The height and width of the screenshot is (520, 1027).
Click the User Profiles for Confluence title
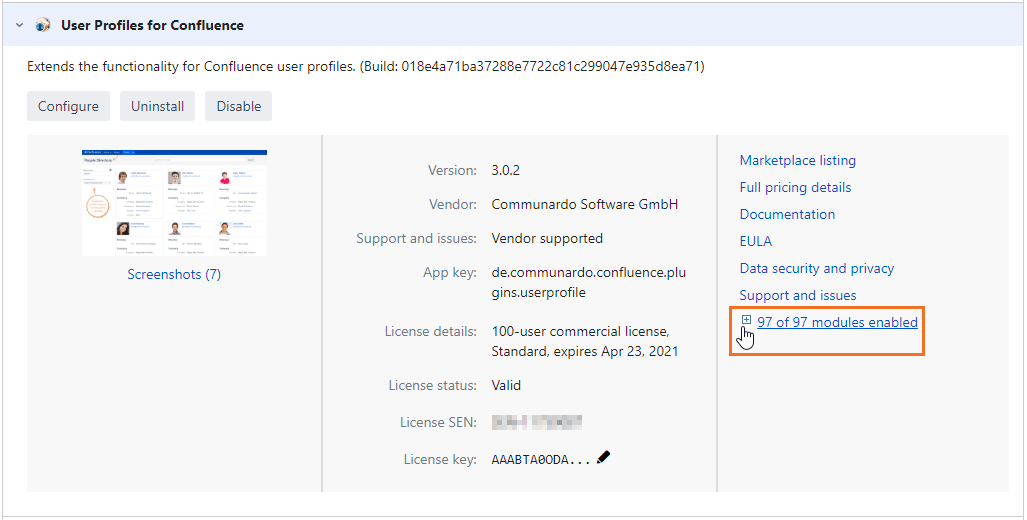coord(152,26)
